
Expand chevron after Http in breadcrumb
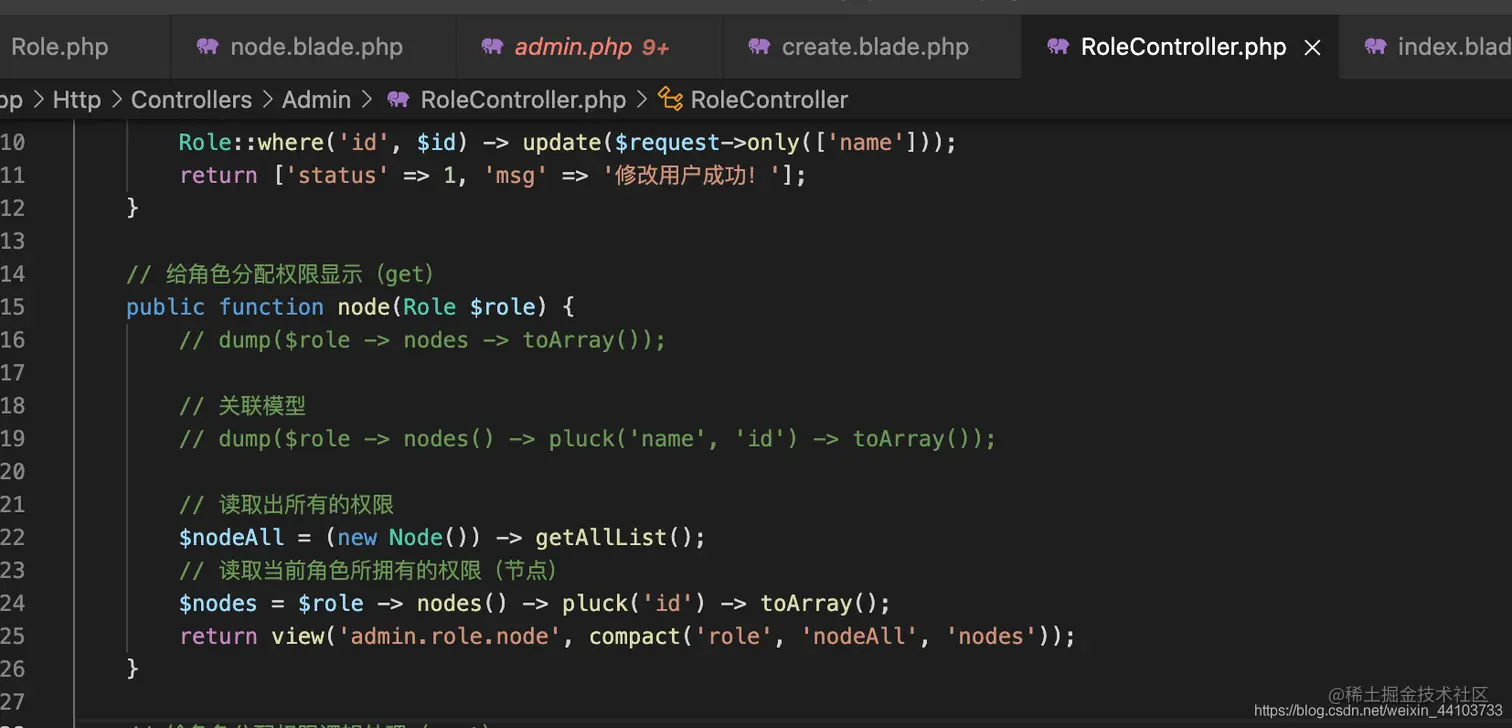click(115, 100)
